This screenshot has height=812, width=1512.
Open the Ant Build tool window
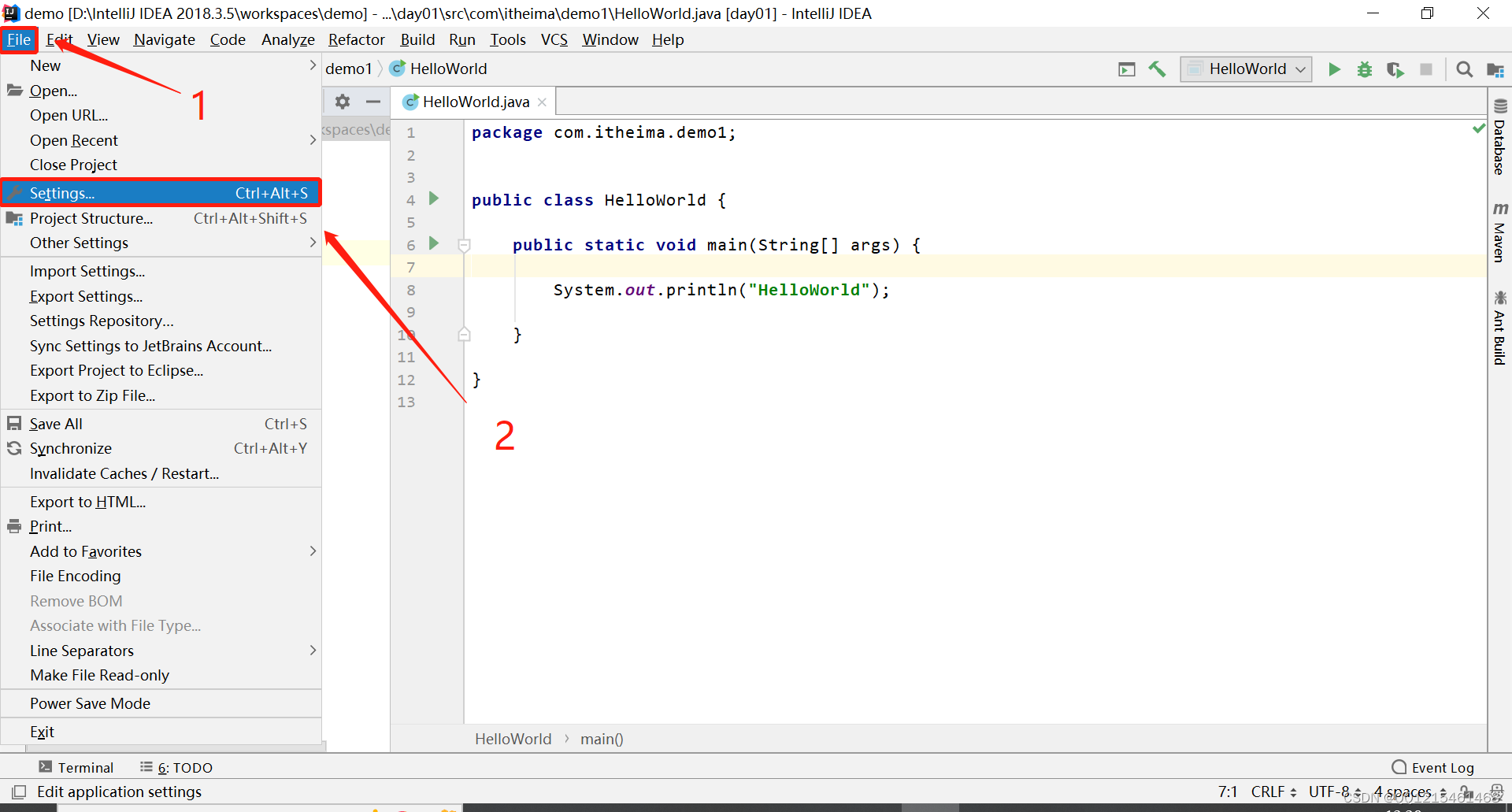click(x=1499, y=328)
